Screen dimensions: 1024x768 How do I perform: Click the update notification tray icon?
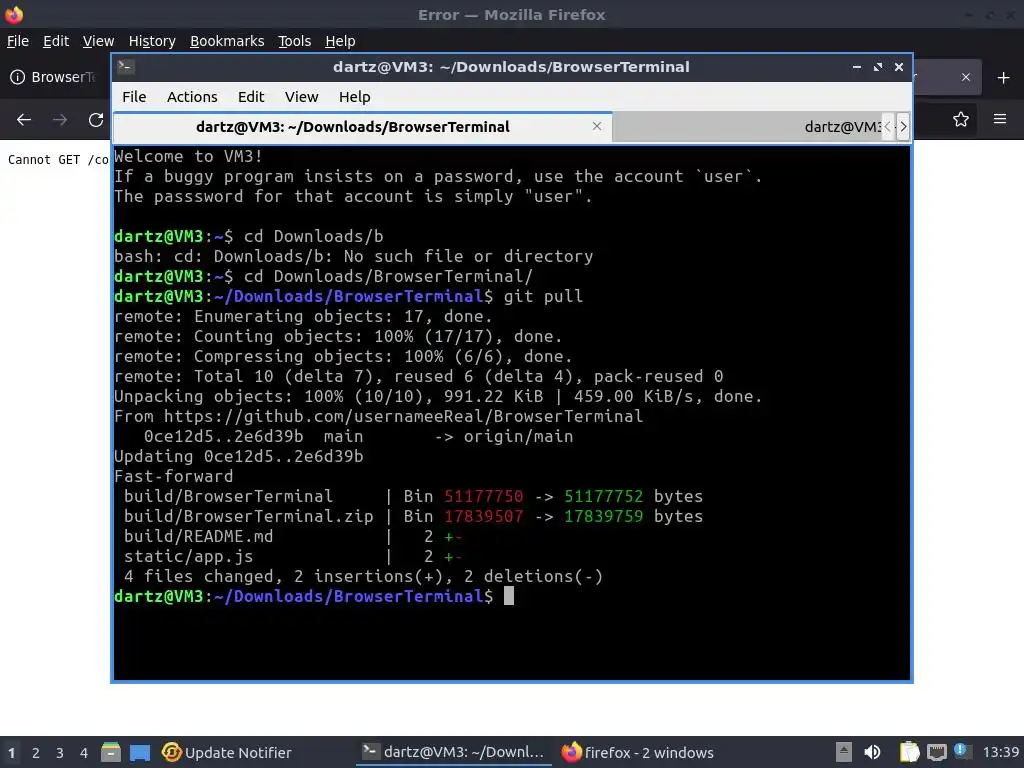pyautogui.click(x=962, y=751)
